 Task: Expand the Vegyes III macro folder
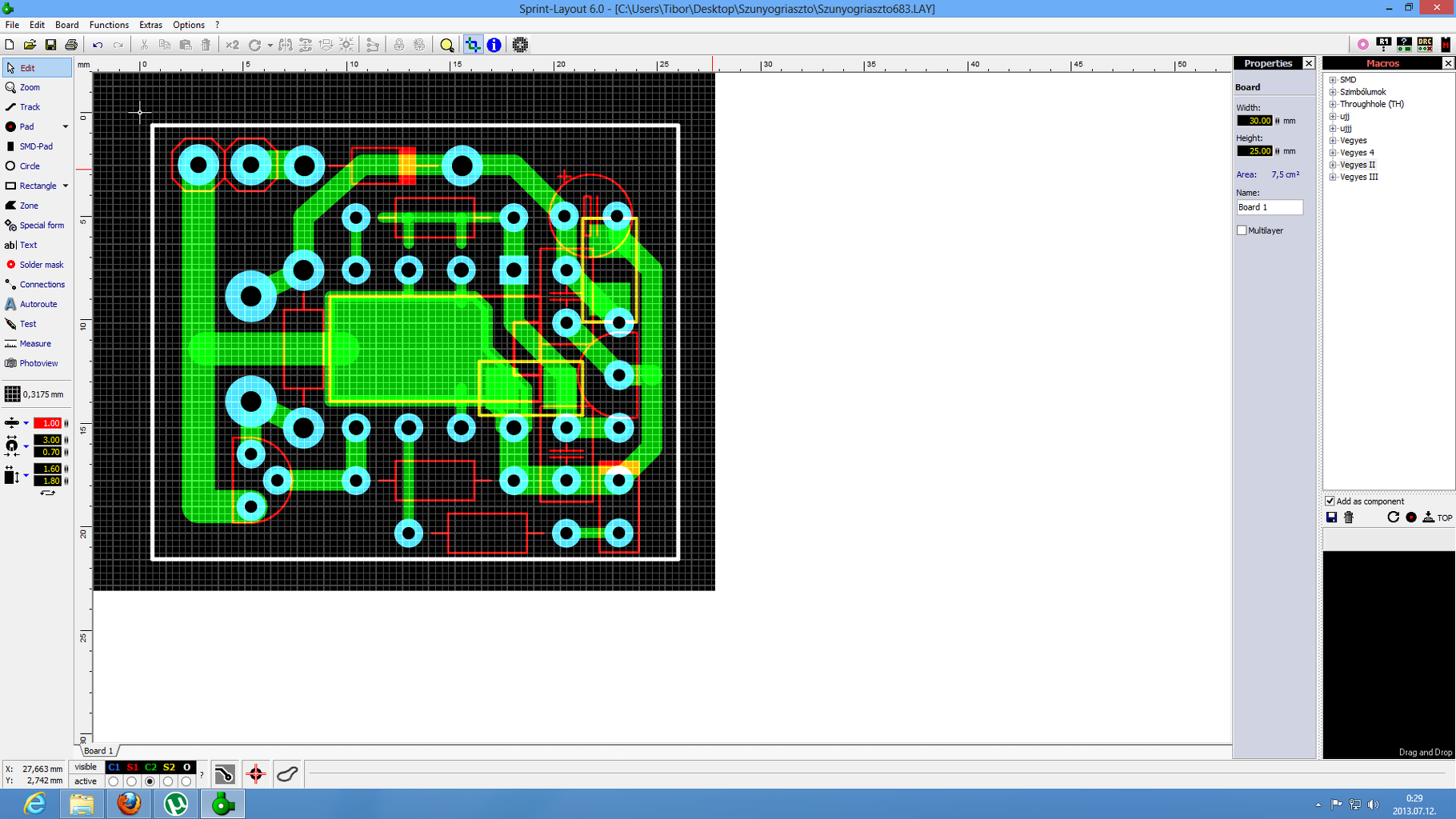click(1333, 177)
